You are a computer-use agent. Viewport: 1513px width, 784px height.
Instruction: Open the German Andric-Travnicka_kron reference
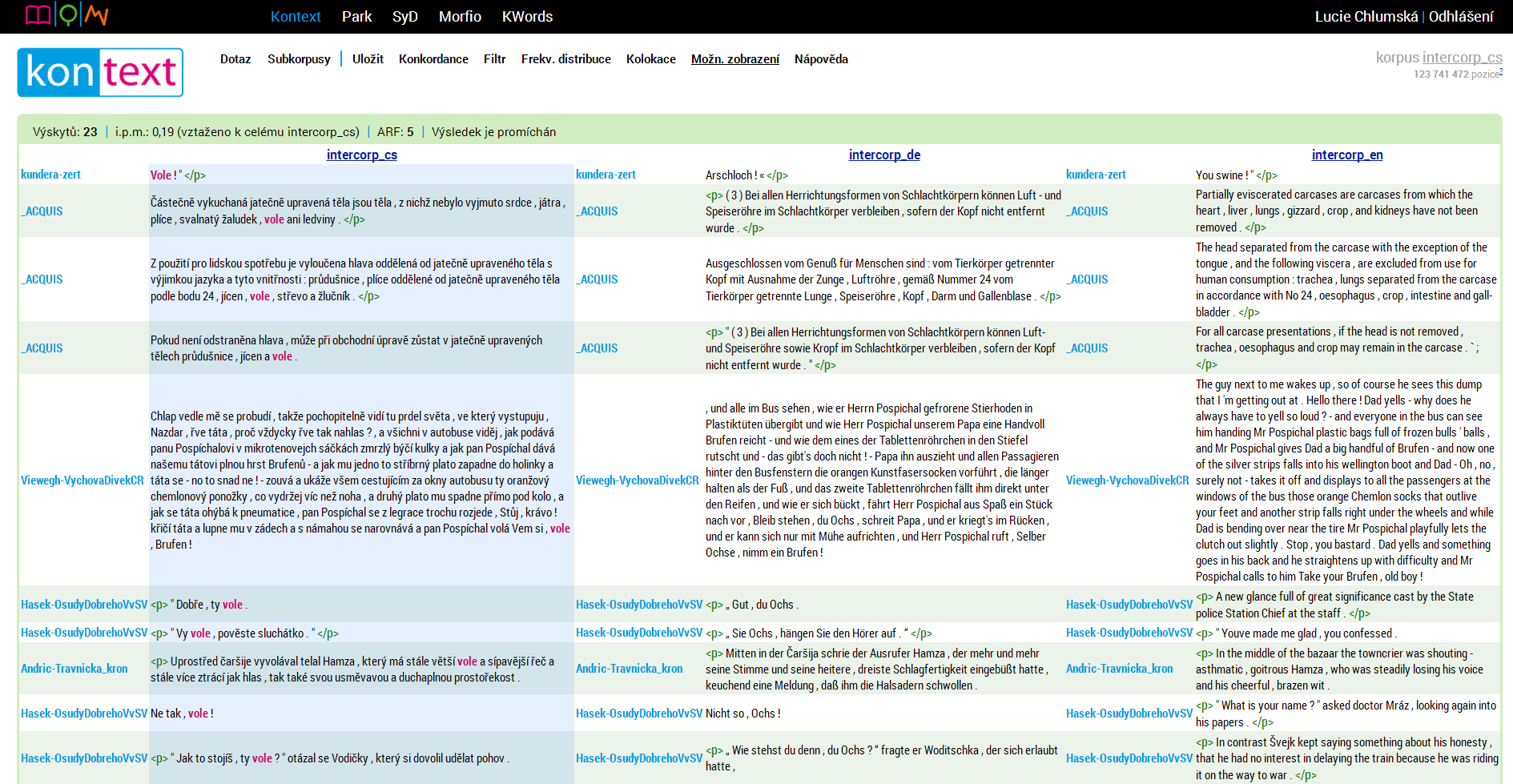630,669
